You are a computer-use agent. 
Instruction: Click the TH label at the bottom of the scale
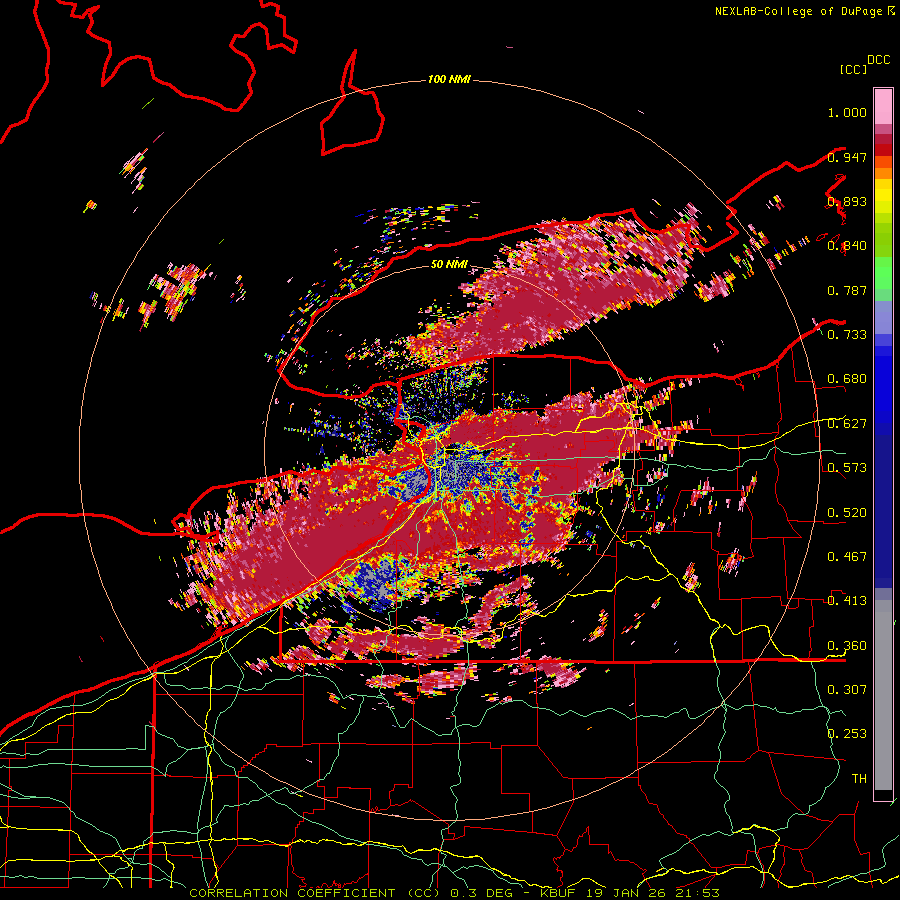coord(859,779)
